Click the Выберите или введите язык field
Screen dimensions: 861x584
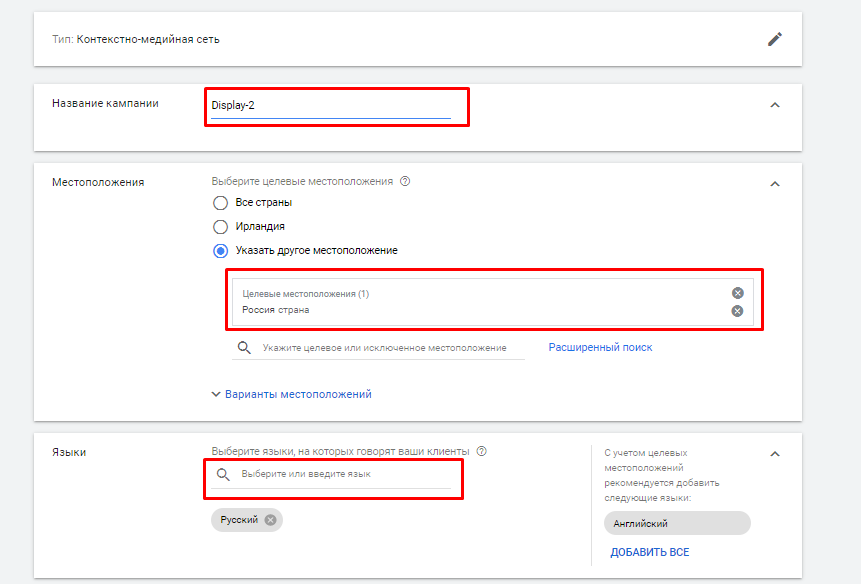coord(340,474)
